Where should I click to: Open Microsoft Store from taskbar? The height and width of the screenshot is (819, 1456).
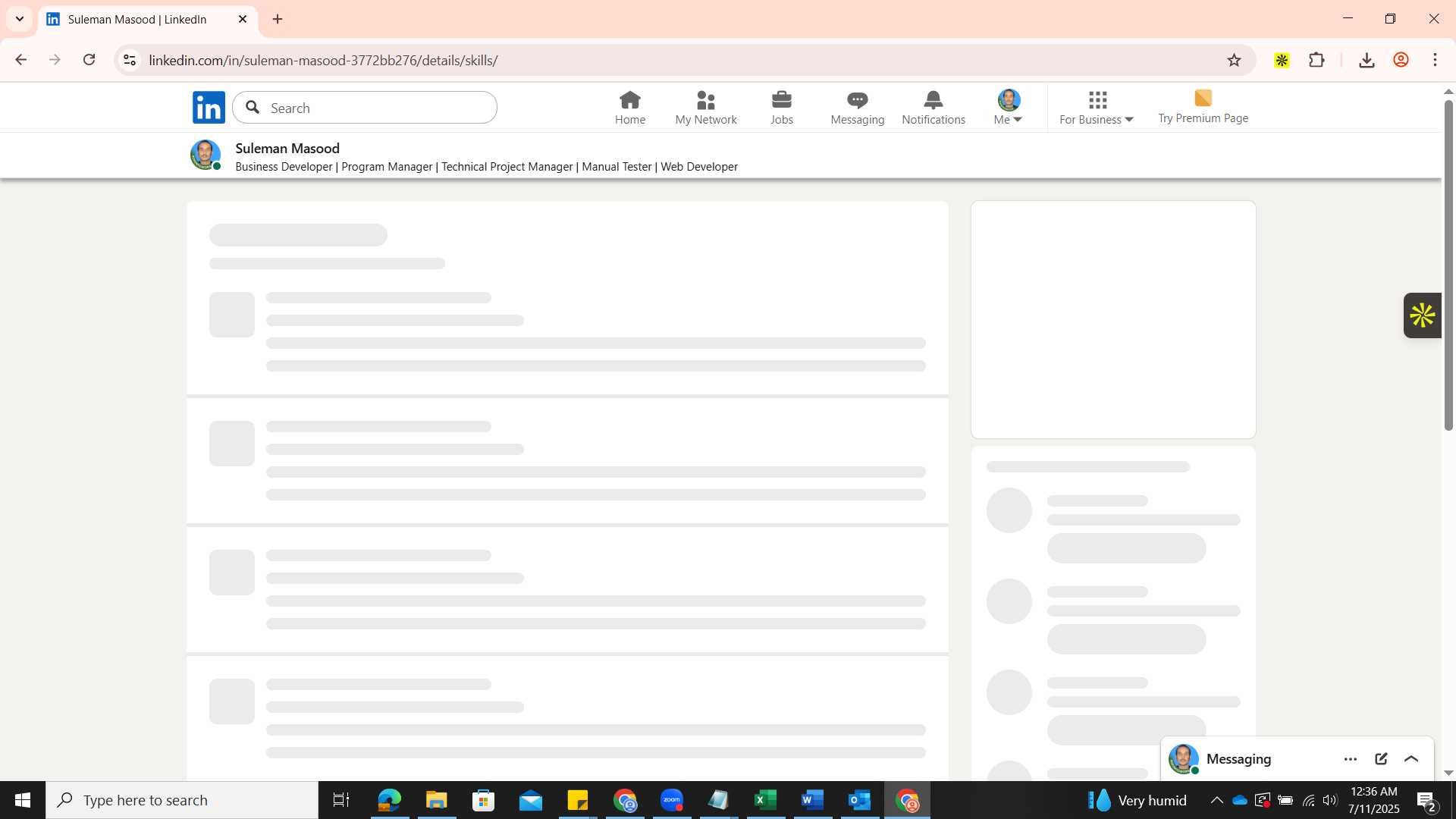pyautogui.click(x=483, y=800)
